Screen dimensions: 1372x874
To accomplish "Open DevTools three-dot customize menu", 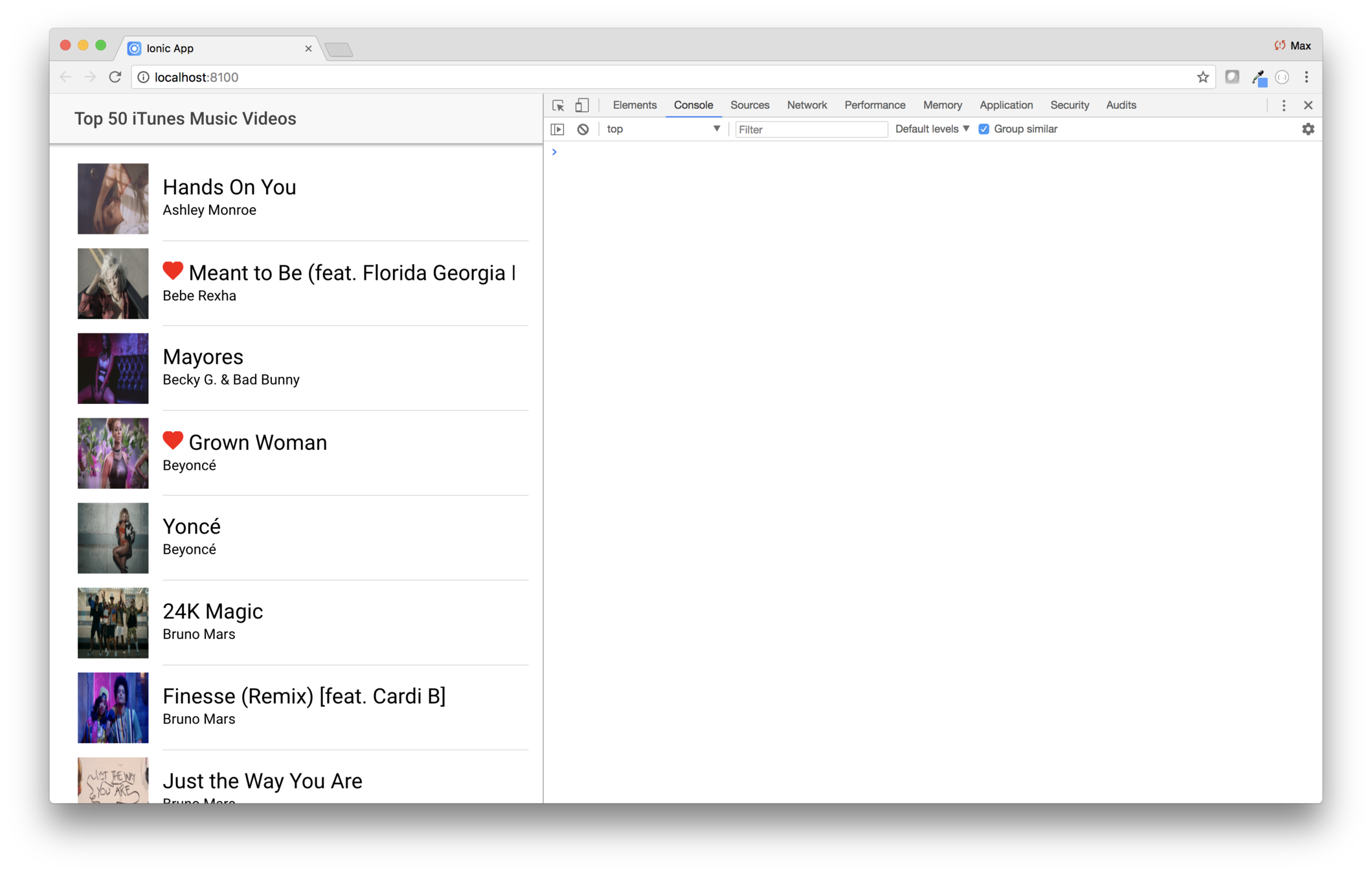I will [1284, 106].
